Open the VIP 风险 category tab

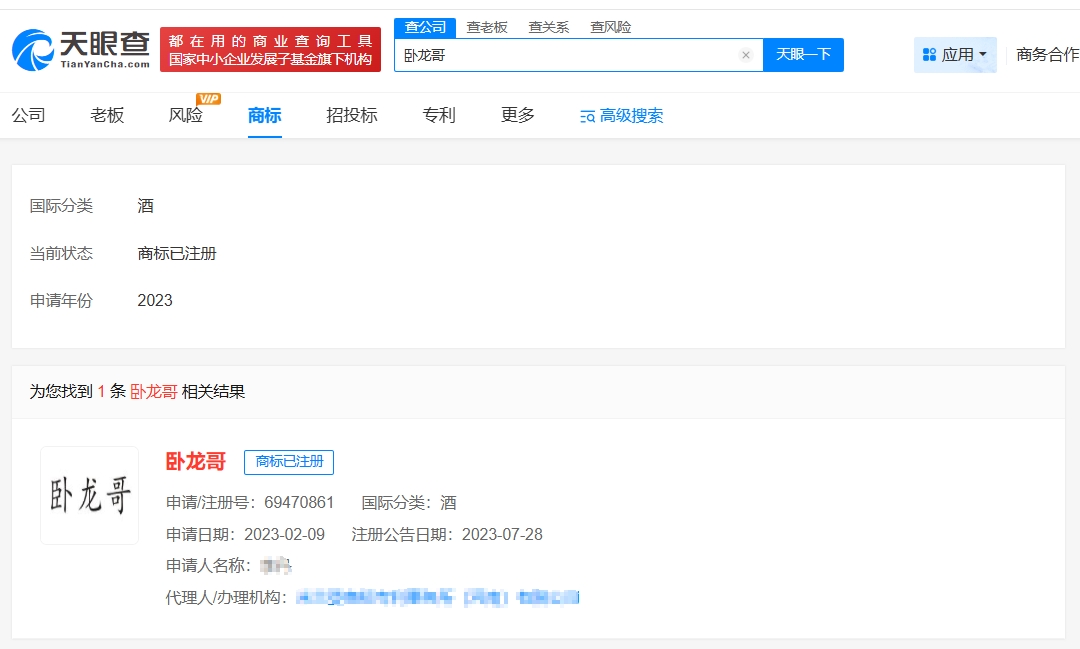coord(186,115)
